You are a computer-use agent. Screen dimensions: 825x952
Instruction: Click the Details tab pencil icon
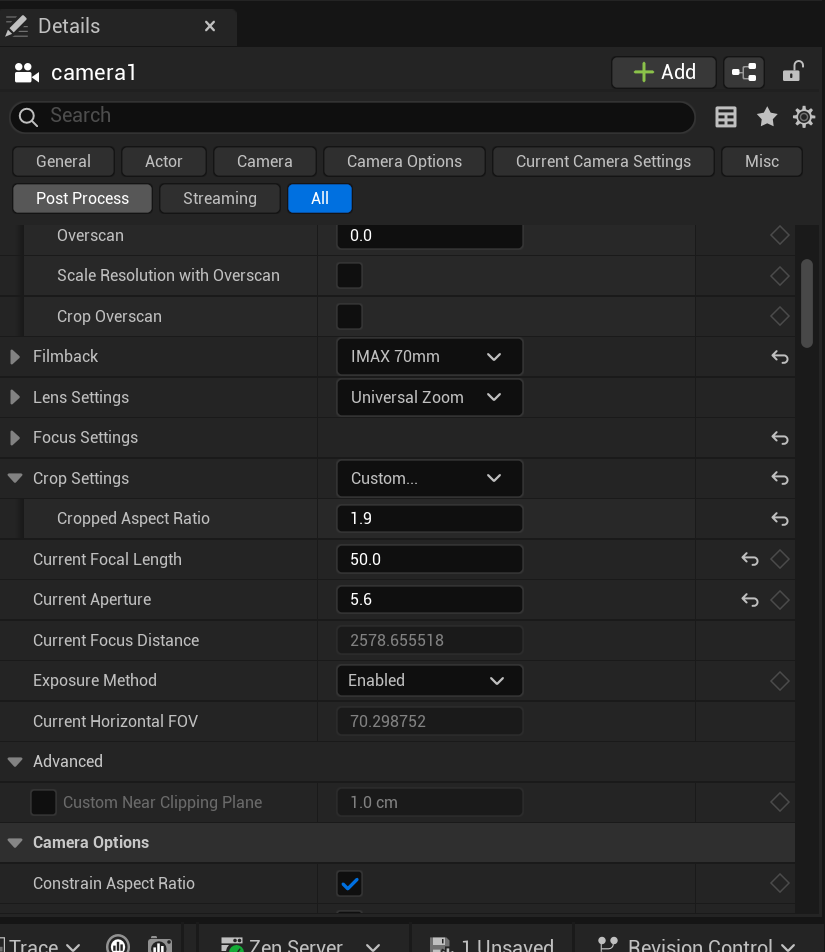(16, 26)
